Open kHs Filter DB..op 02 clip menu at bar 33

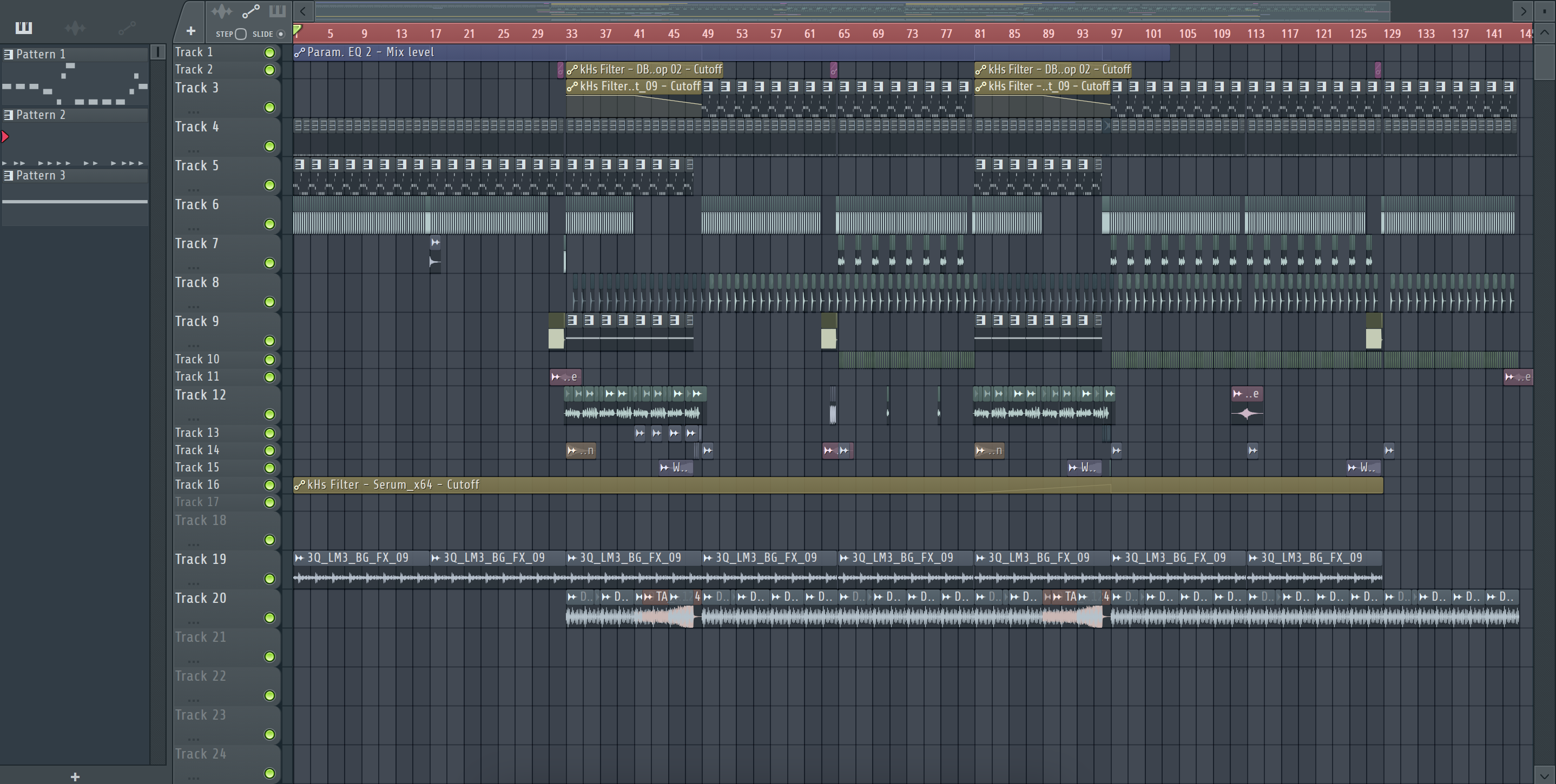(x=572, y=70)
